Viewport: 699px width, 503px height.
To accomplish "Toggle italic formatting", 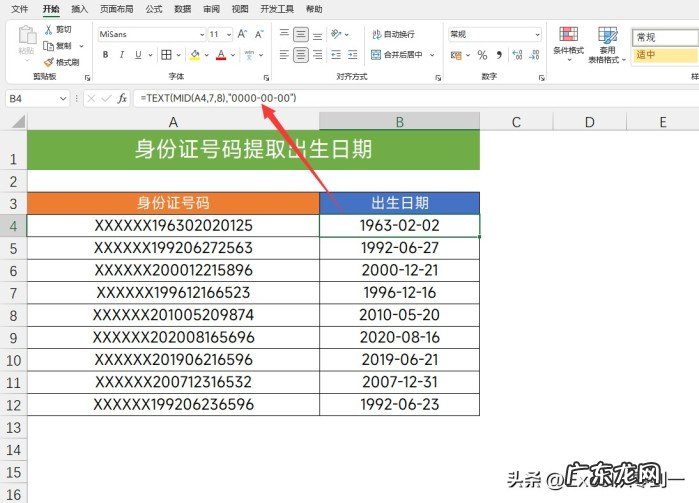I will pos(122,55).
